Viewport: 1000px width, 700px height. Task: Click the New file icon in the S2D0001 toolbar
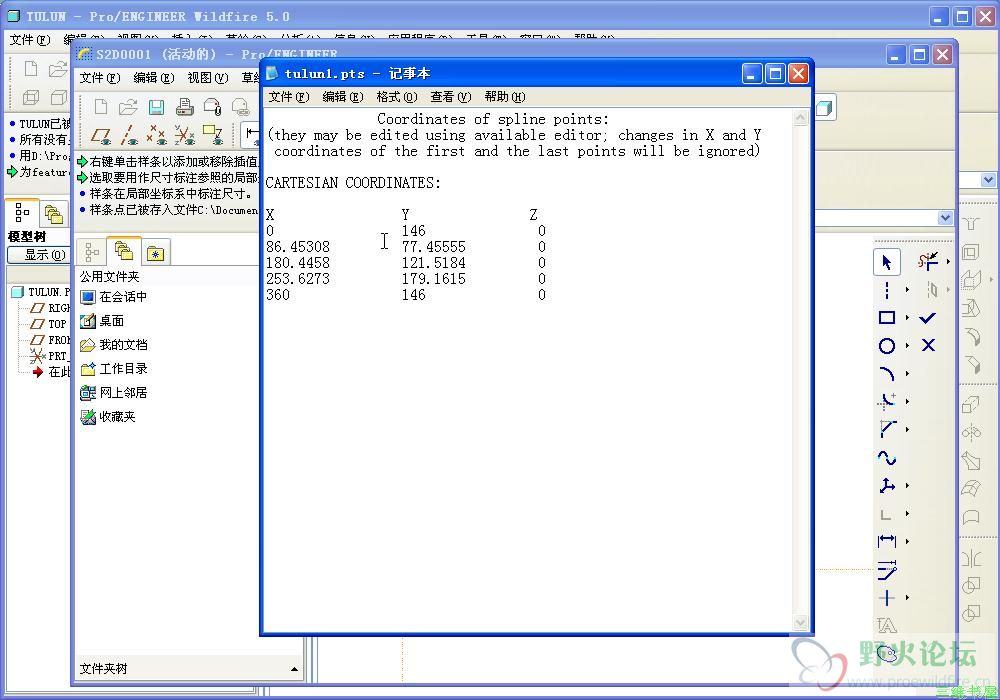point(101,107)
